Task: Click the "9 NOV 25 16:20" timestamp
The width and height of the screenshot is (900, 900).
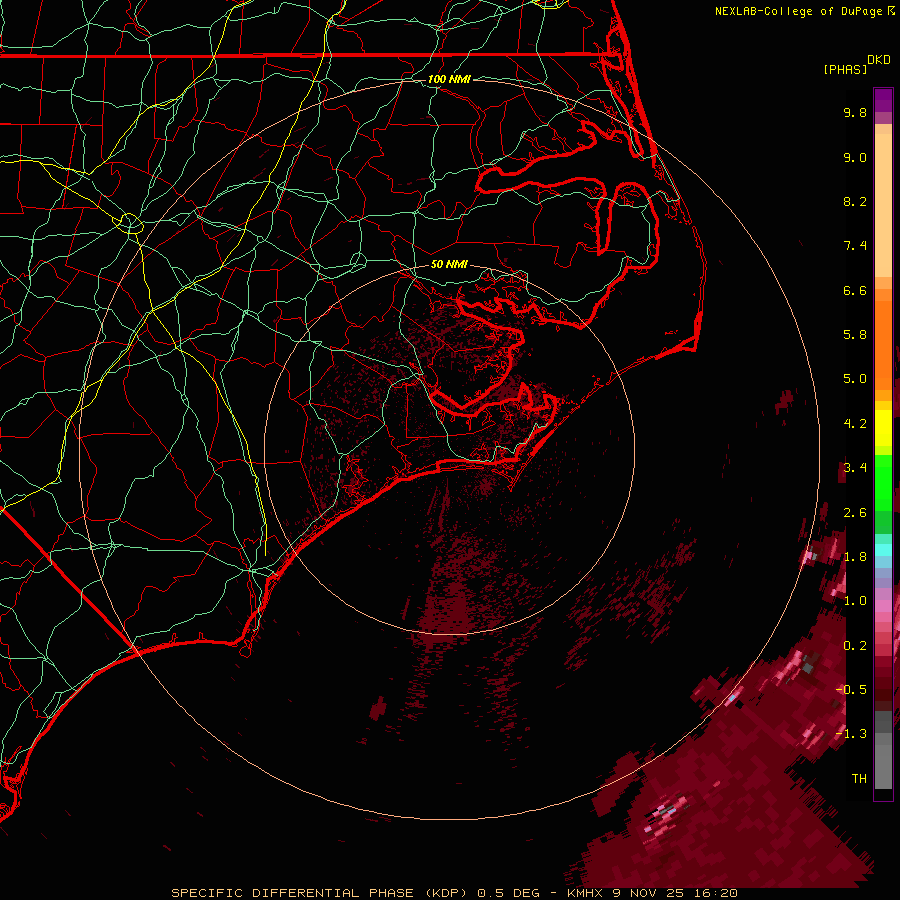Action: coord(676,893)
